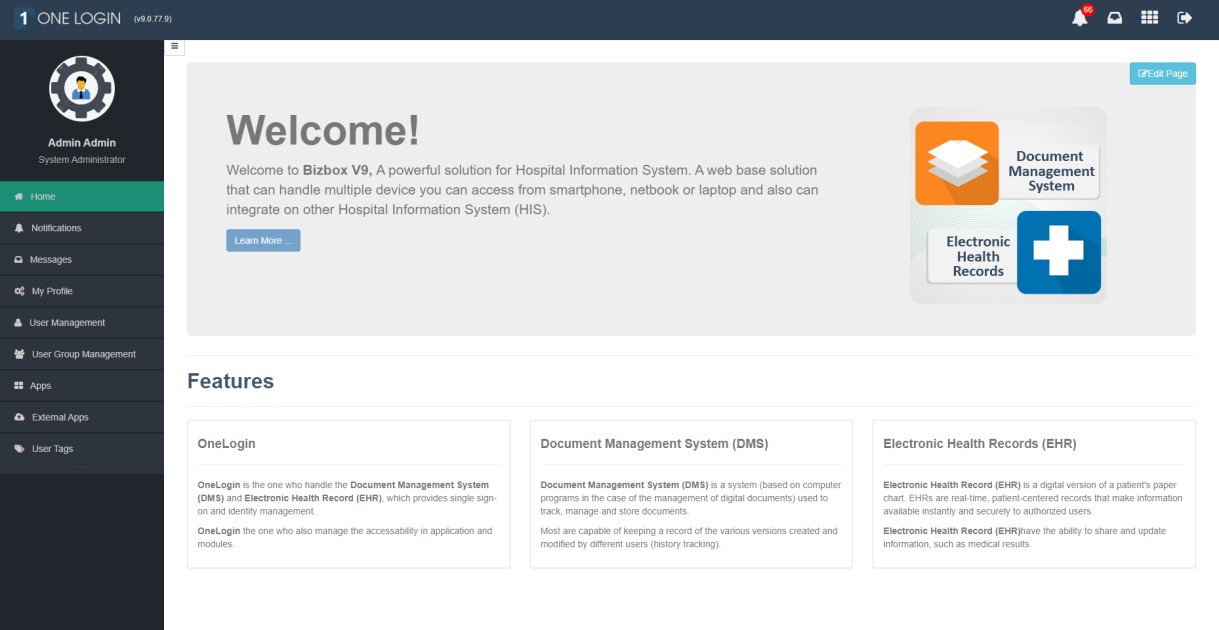Click the Edit Page button

click(x=1163, y=74)
